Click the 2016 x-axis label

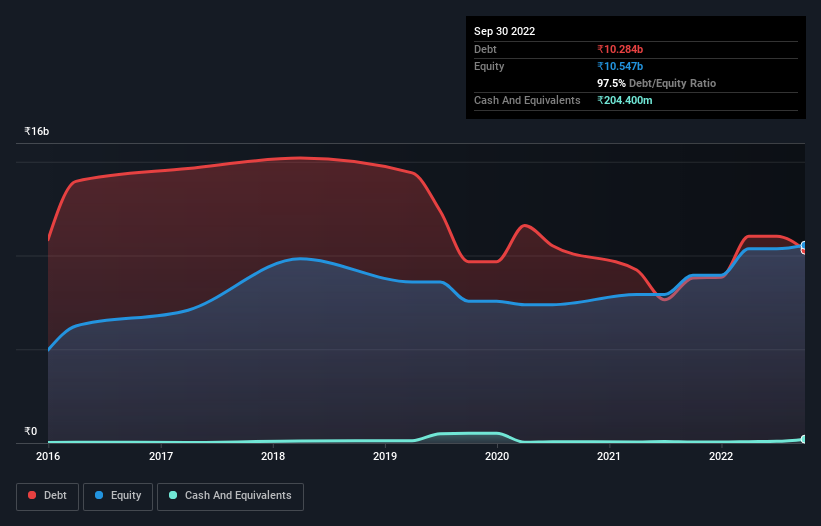[x=48, y=456]
